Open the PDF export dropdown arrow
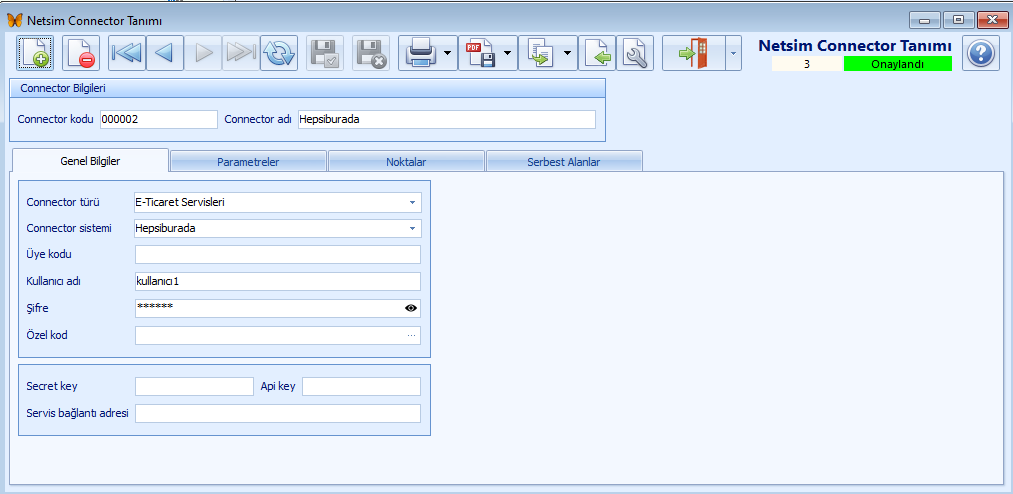 coord(508,53)
